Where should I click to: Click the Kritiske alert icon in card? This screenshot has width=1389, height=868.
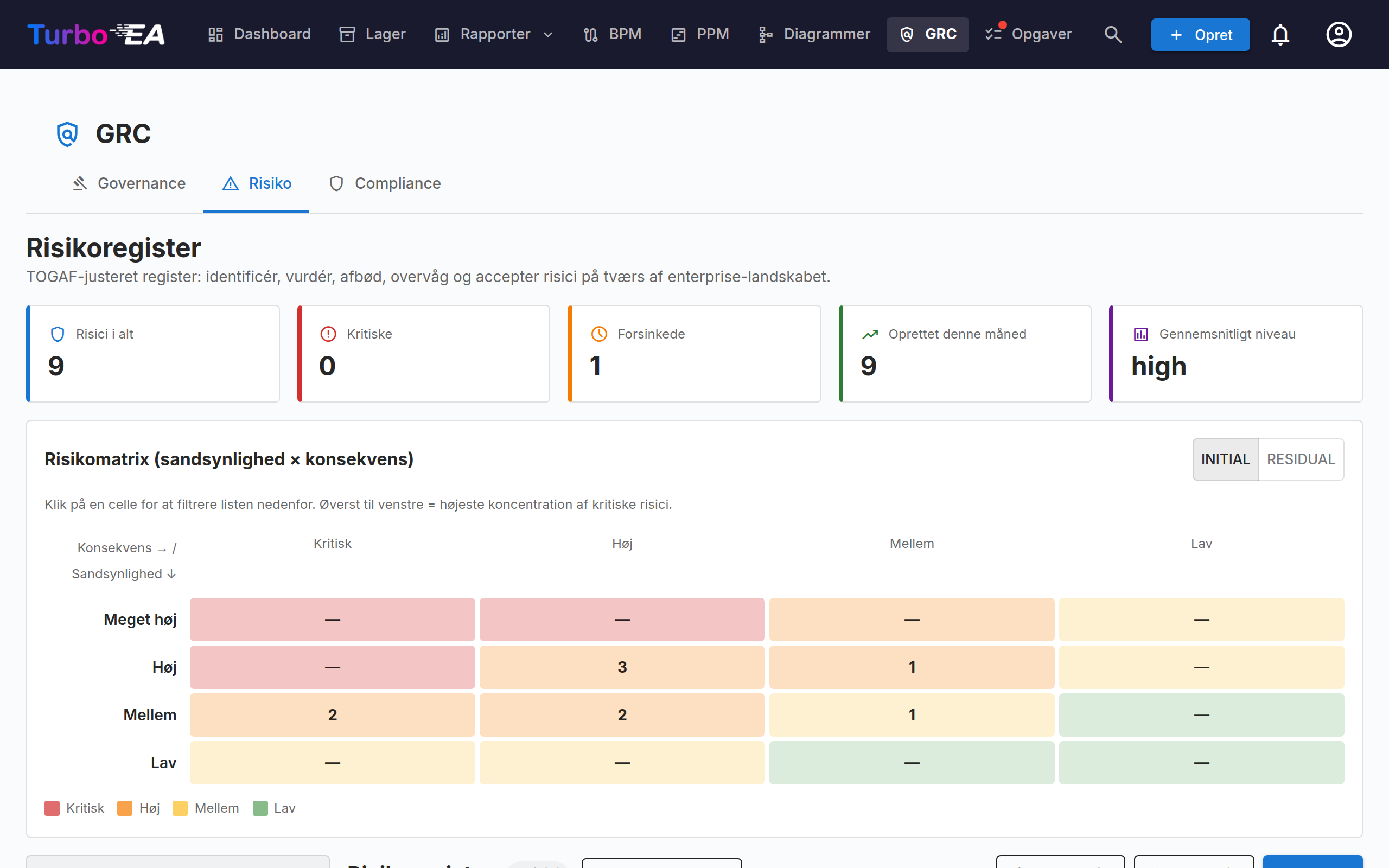pos(328,334)
